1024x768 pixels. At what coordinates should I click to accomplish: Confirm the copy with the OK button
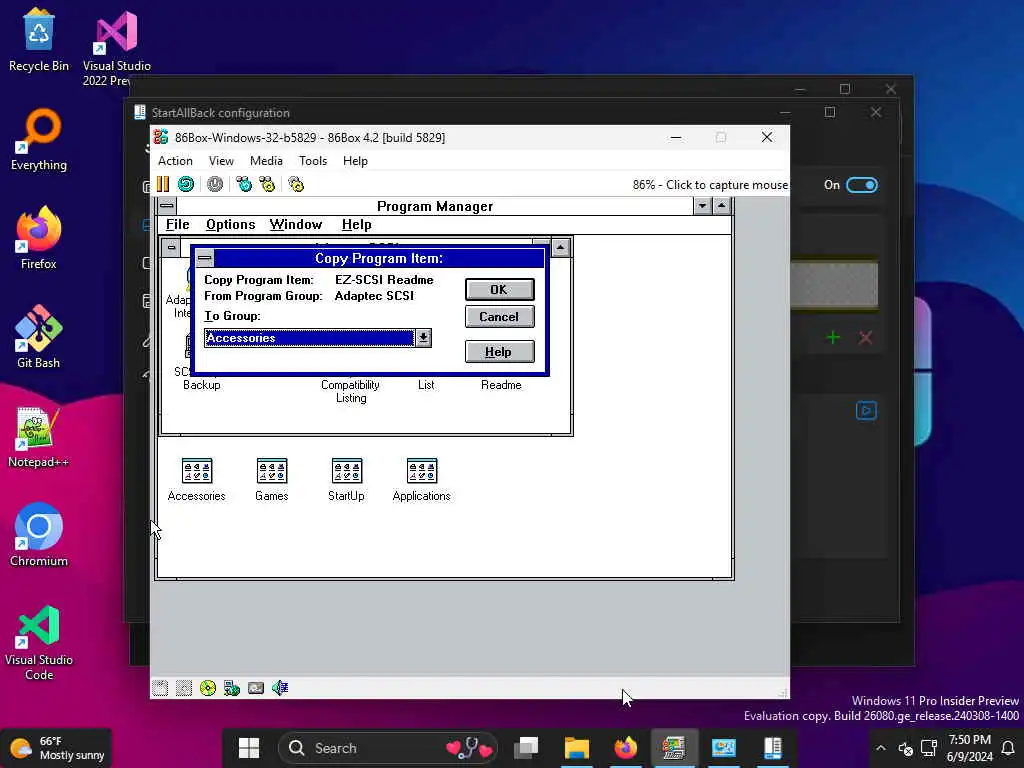500,289
